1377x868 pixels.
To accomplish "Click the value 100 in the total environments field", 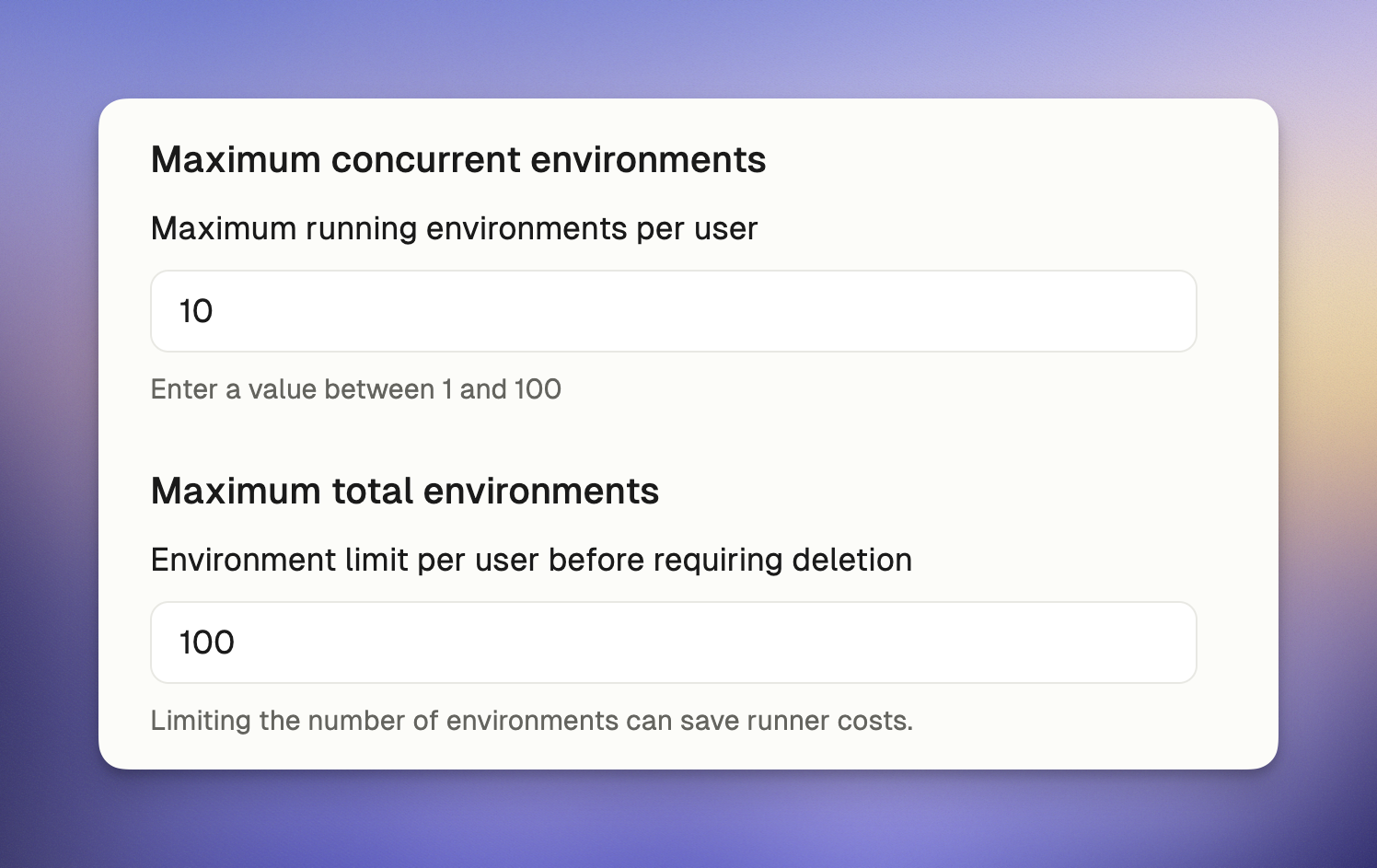I will (x=207, y=642).
